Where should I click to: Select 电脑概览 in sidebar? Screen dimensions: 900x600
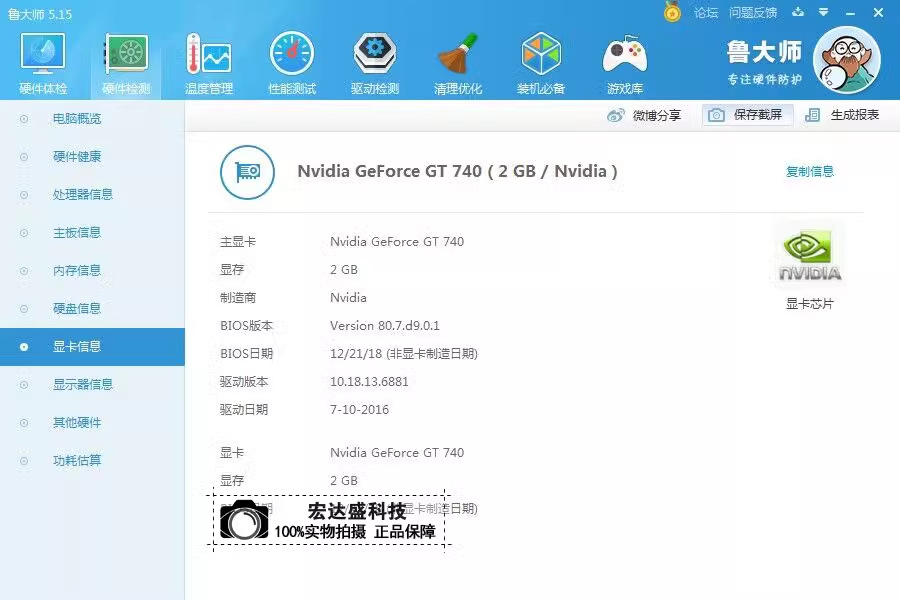point(92,119)
